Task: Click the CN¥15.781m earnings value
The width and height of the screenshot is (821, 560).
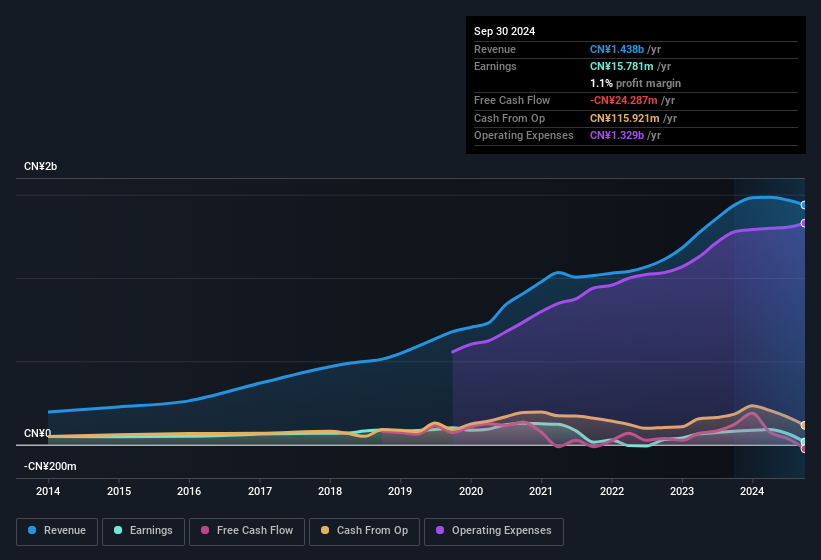Action: click(x=622, y=66)
